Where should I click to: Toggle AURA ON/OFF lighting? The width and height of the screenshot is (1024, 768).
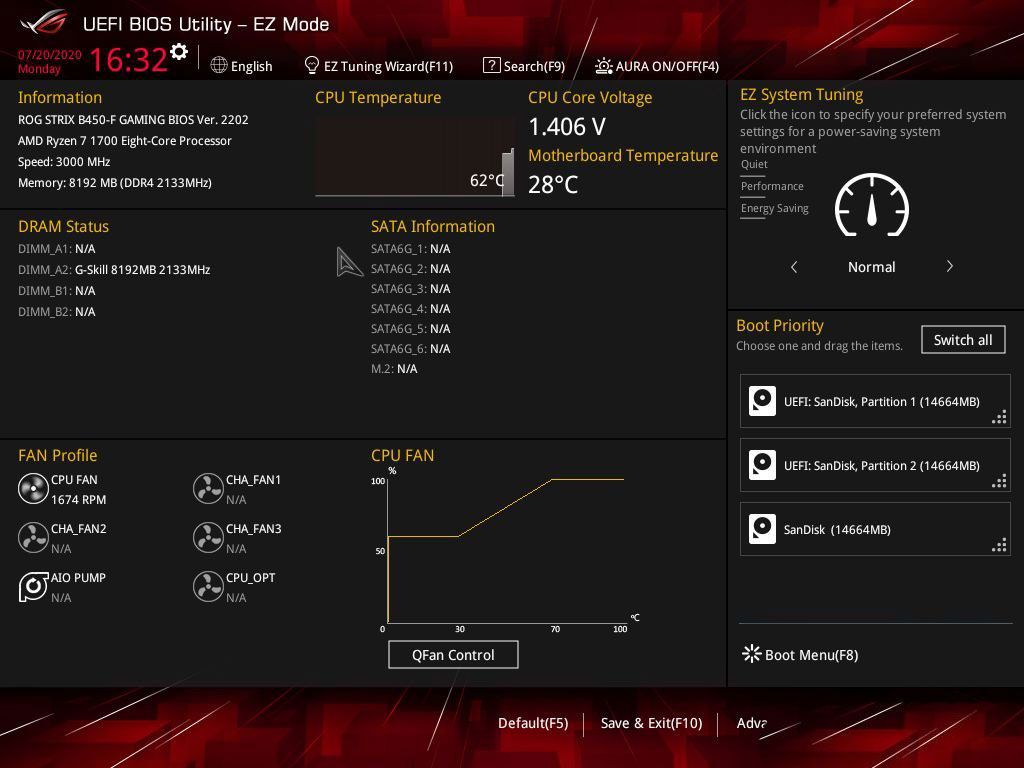[657, 66]
